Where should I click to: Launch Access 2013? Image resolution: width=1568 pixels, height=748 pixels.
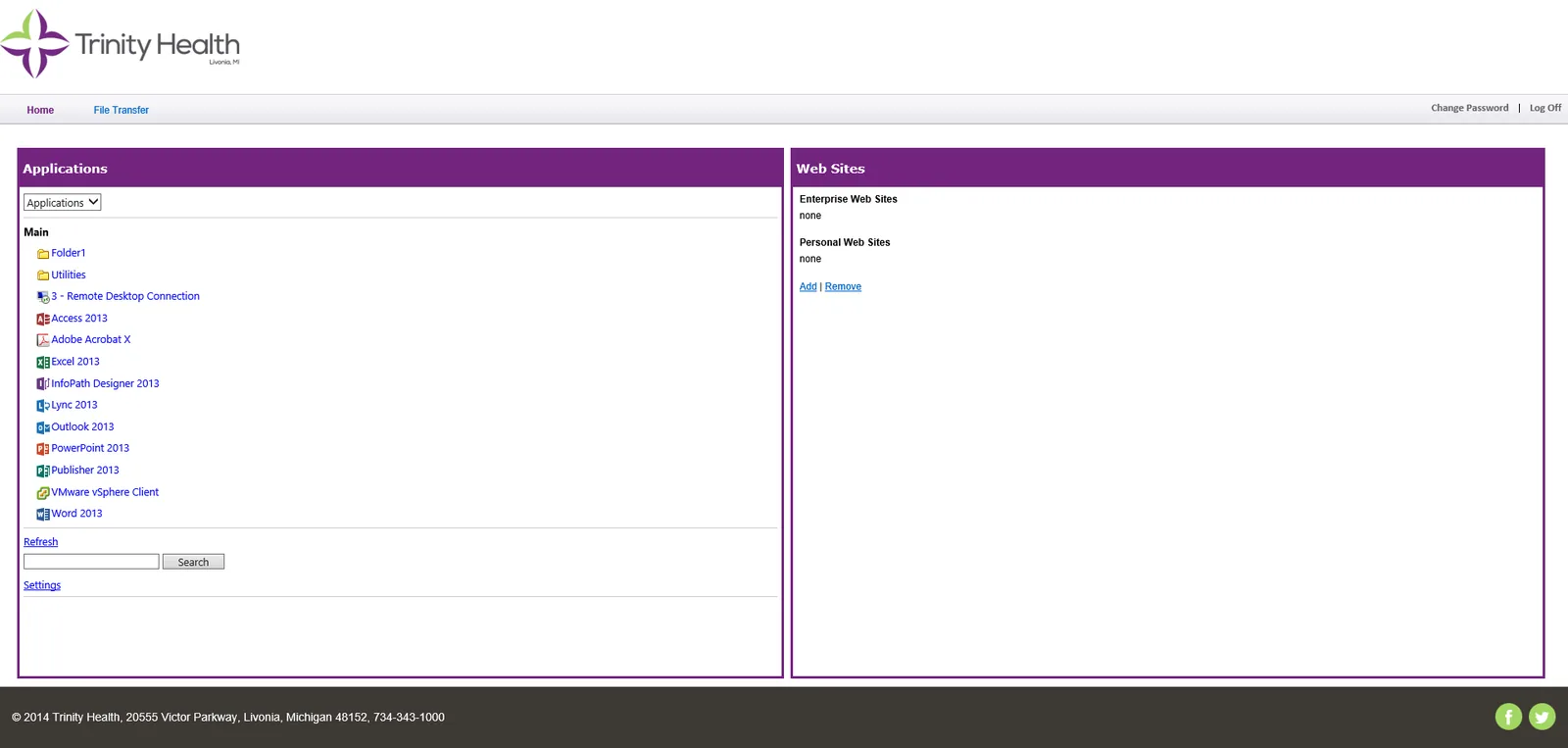point(79,319)
